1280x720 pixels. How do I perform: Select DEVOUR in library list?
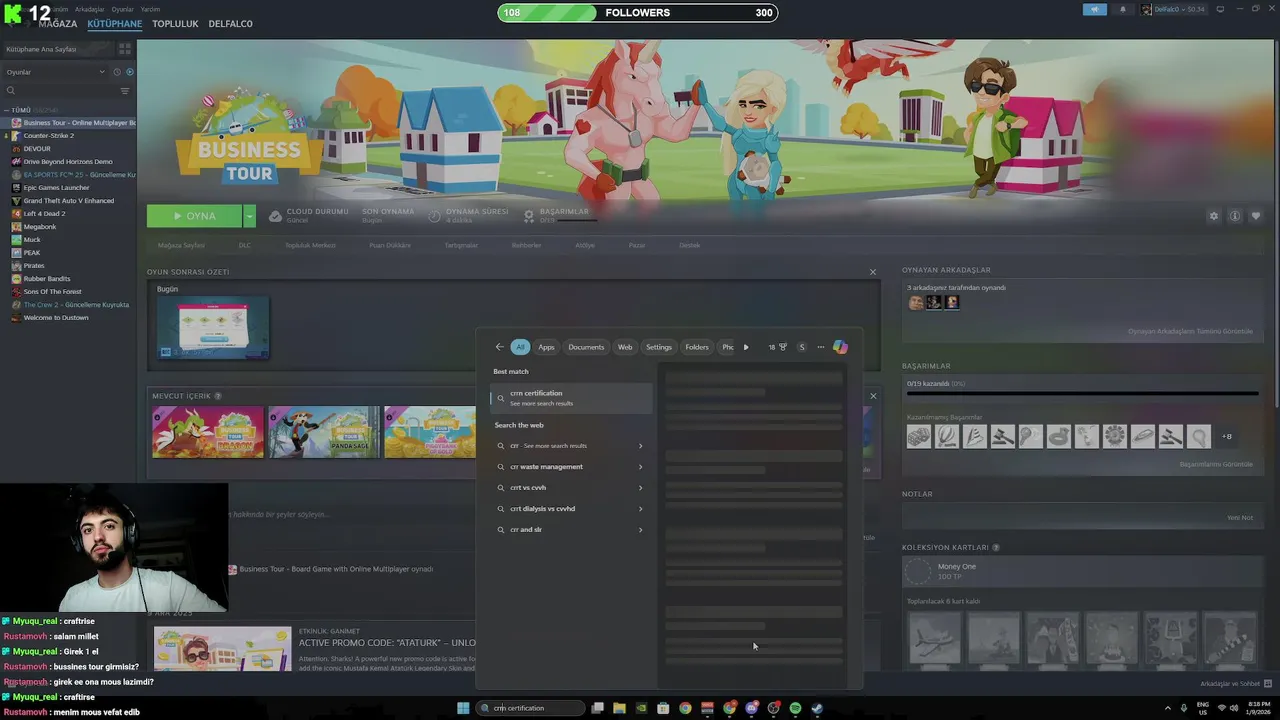[36, 149]
